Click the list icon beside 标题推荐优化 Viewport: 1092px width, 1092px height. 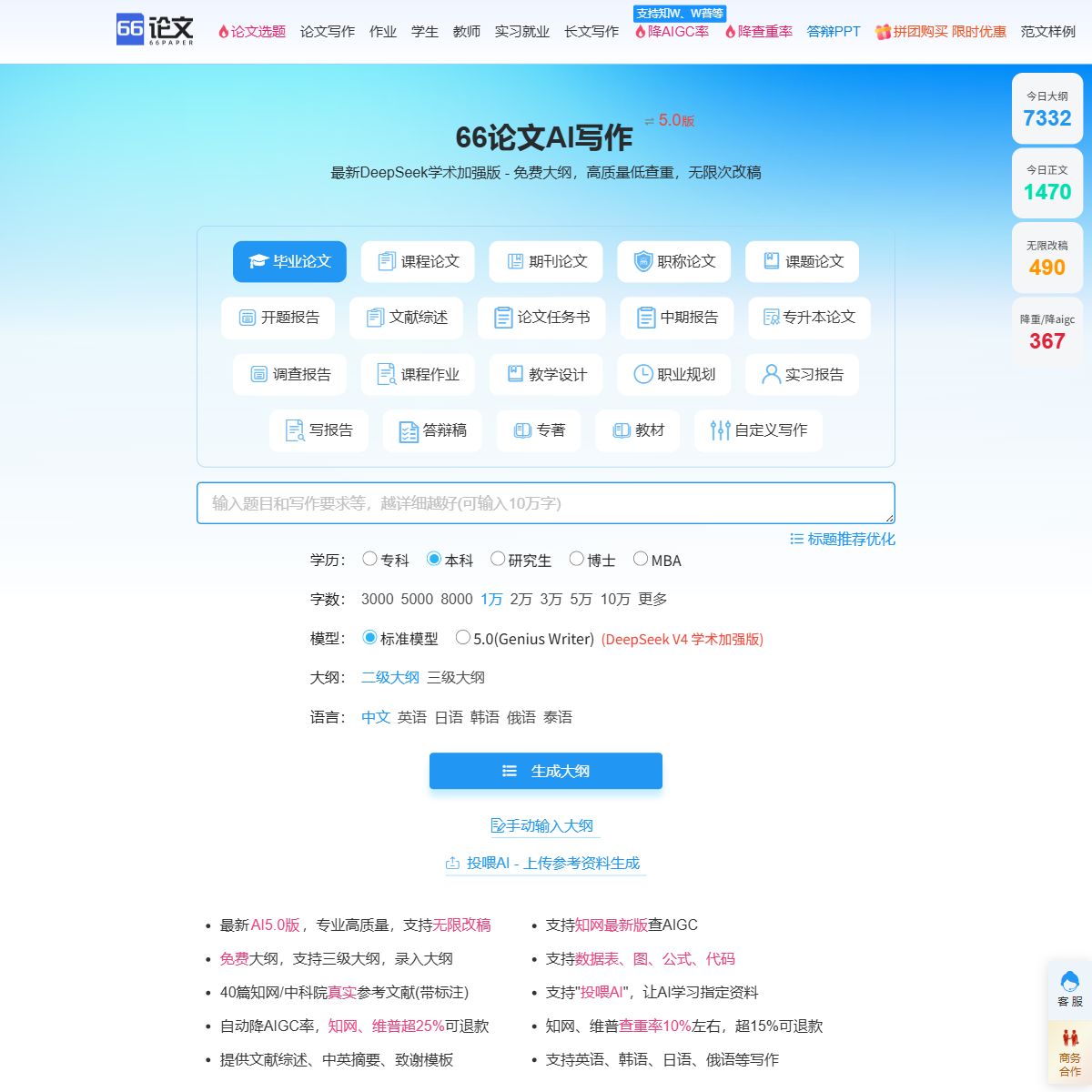coord(796,539)
